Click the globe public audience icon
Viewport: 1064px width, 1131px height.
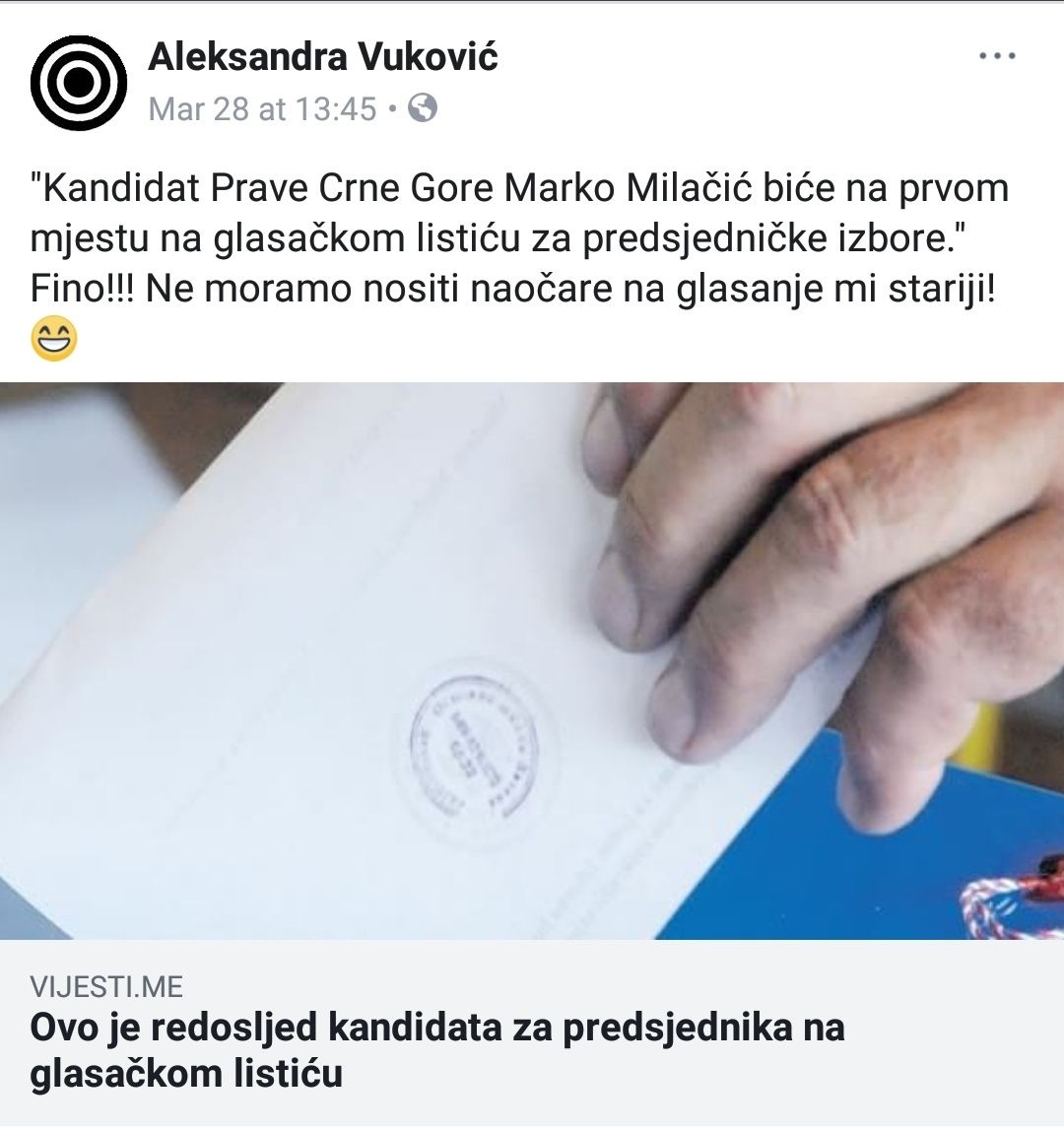click(423, 108)
